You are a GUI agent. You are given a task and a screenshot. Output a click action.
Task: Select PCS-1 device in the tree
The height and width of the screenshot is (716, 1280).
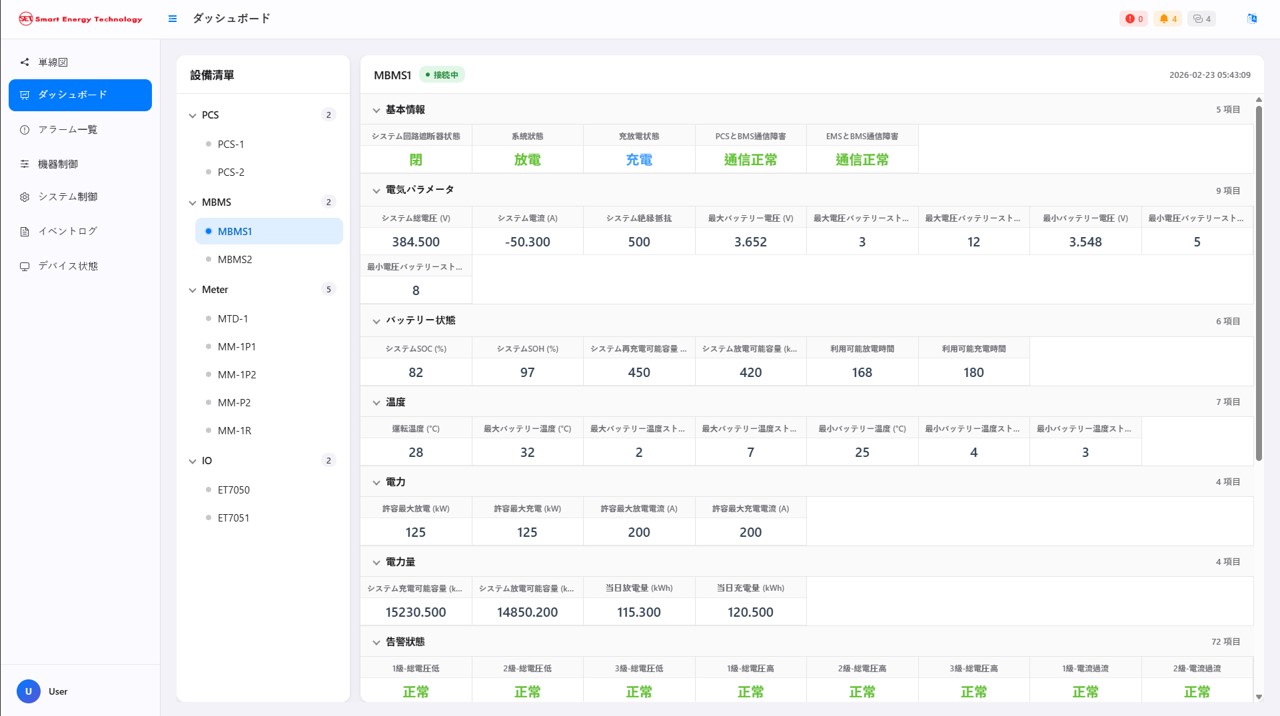(231, 144)
